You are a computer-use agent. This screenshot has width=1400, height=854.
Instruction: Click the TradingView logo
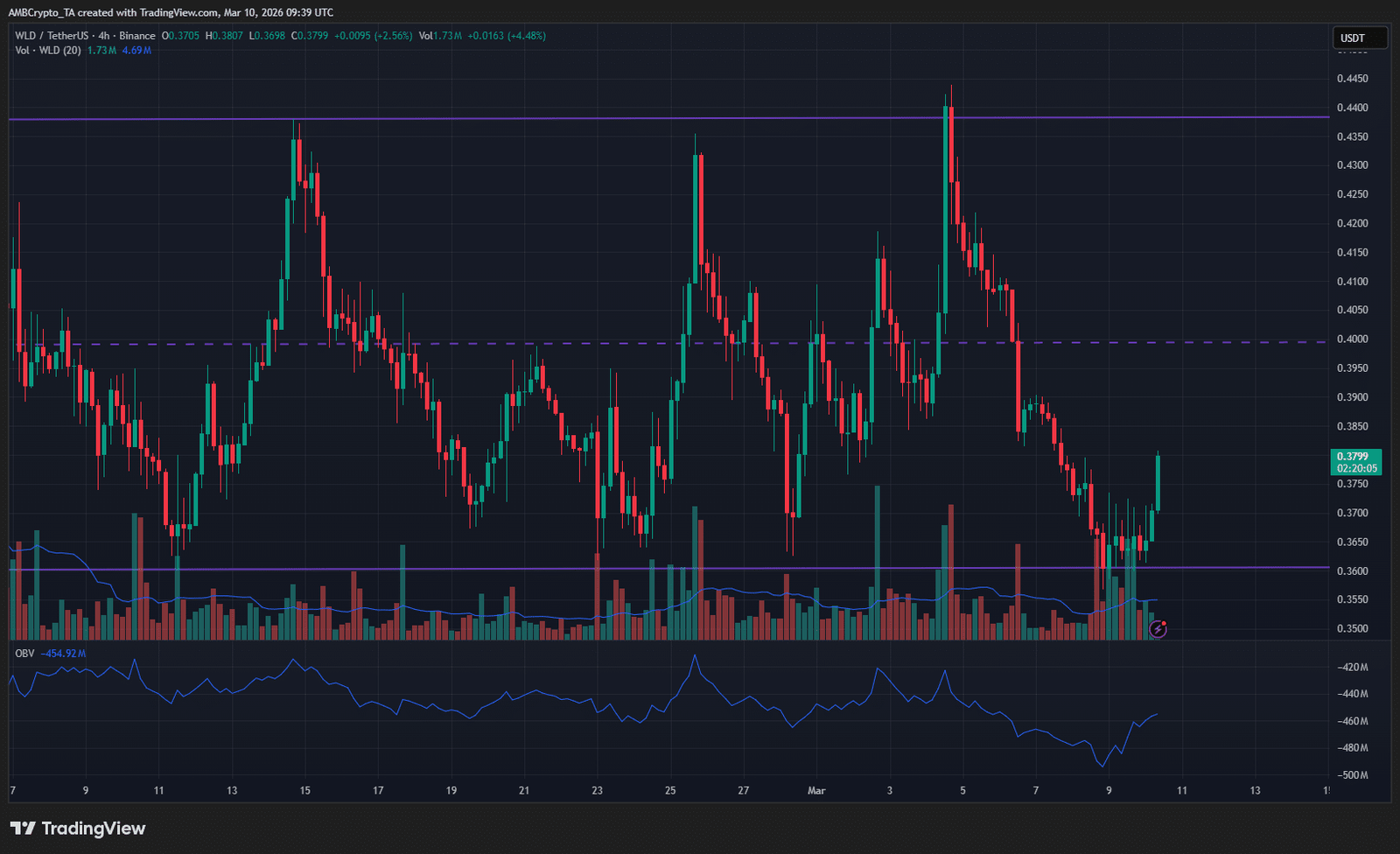(78, 829)
